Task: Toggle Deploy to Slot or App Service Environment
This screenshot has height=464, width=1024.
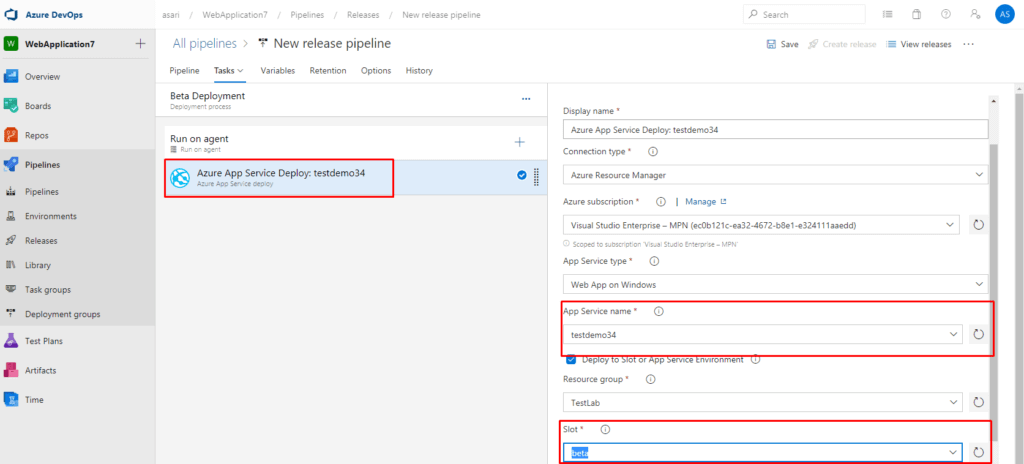Action: tap(571, 359)
